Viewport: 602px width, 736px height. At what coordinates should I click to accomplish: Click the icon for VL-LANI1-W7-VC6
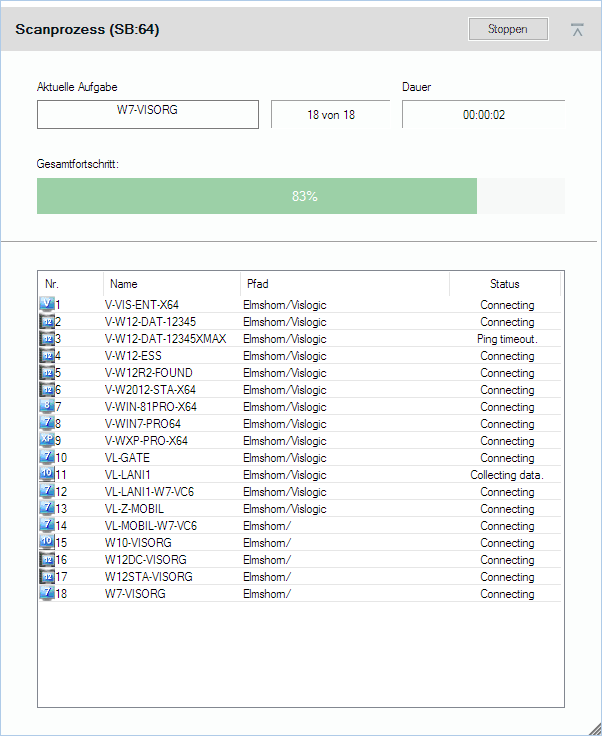[47, 491]
